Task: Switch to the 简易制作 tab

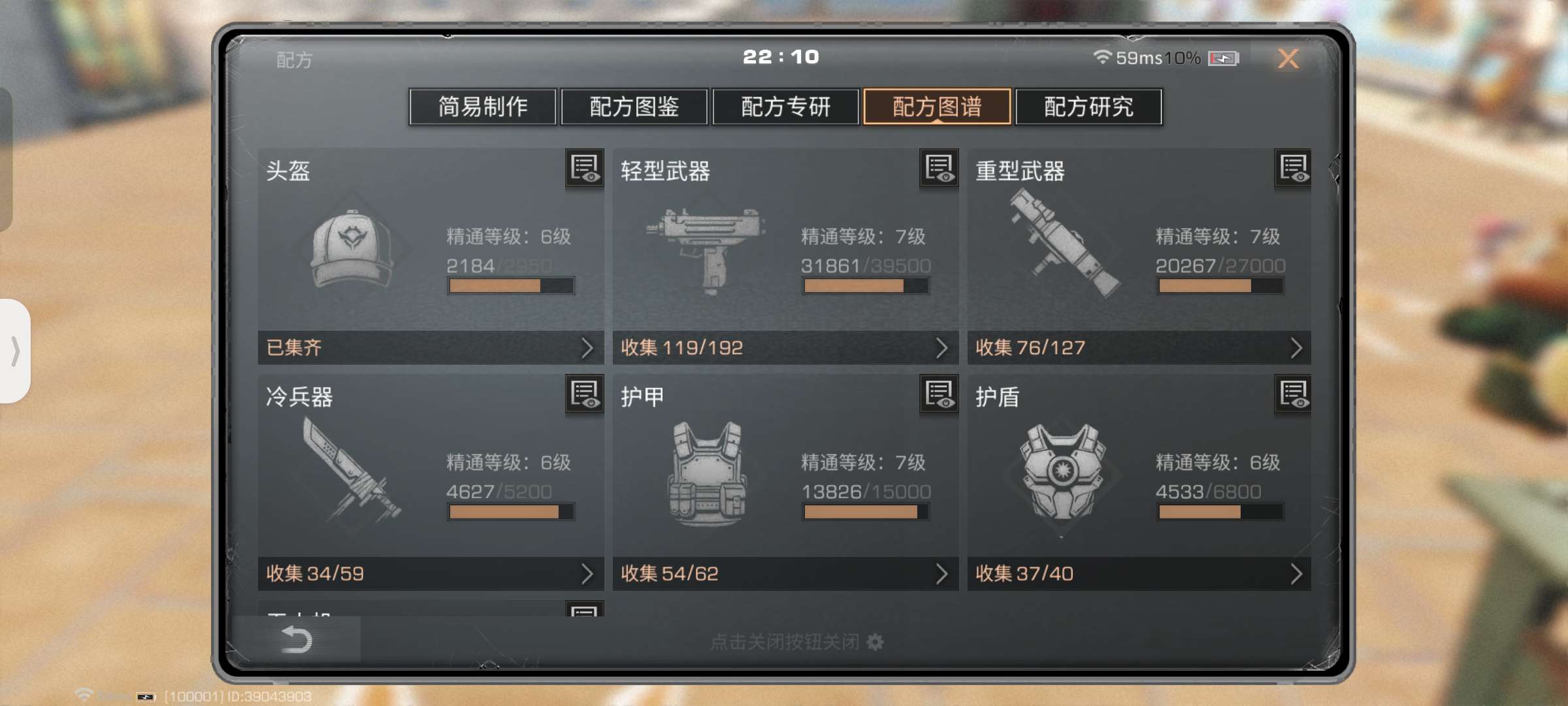Action: pyautogui.click(x=483, y=107)
